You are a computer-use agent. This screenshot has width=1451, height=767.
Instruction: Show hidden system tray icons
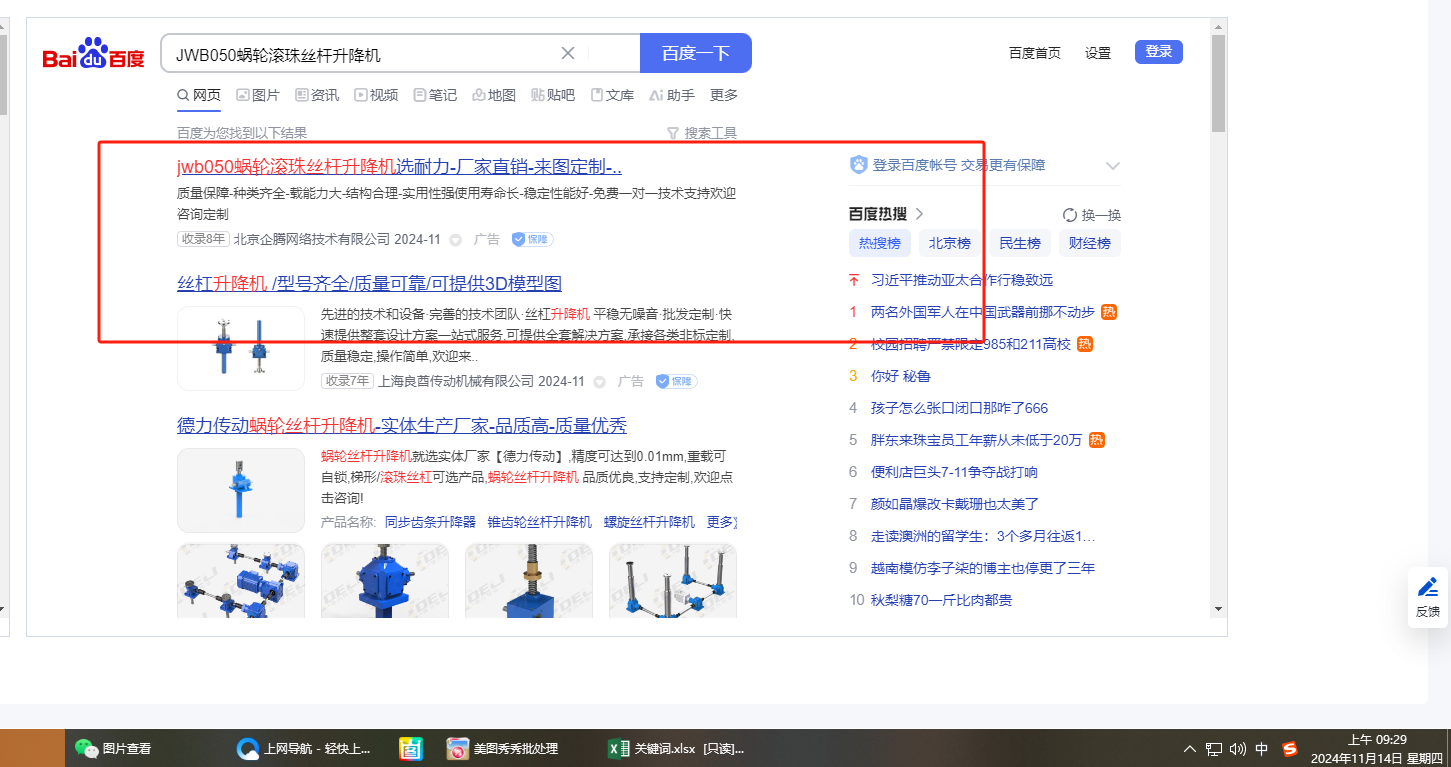pyautogui.click(x=1190, y=749)
